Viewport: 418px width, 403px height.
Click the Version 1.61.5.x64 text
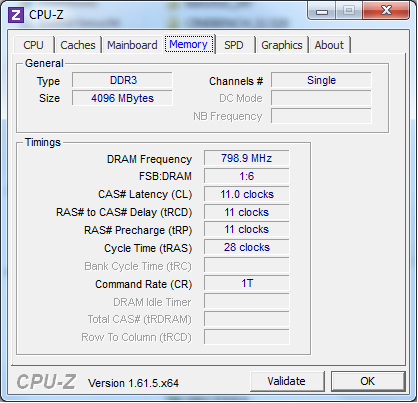(133, 383)
